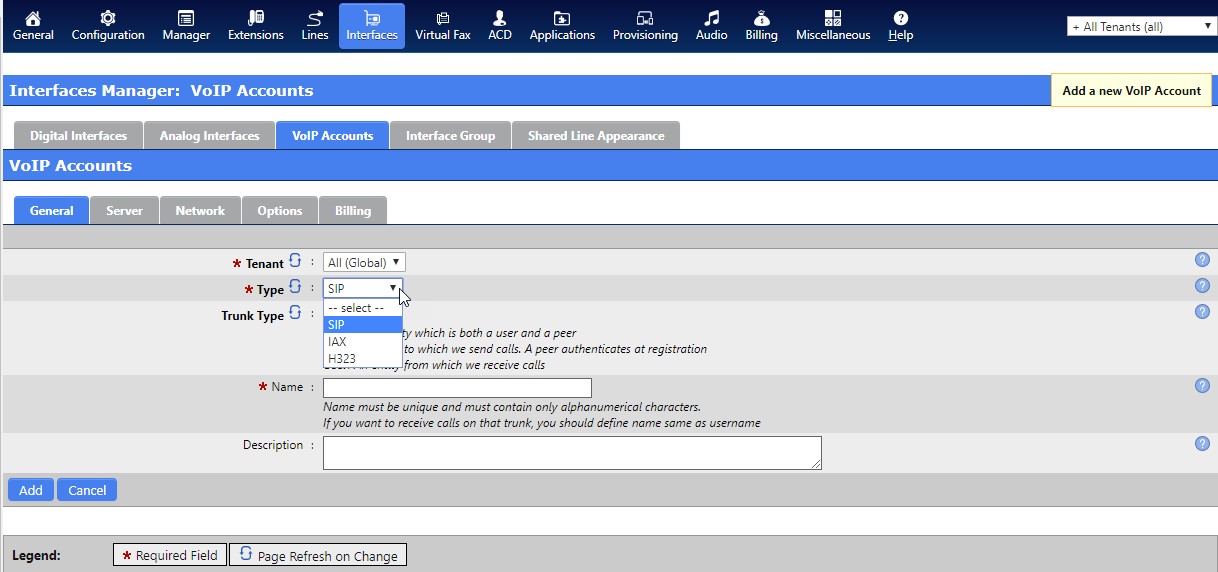
Task: Click the Audio music note icon
Action: pos(711,18)
